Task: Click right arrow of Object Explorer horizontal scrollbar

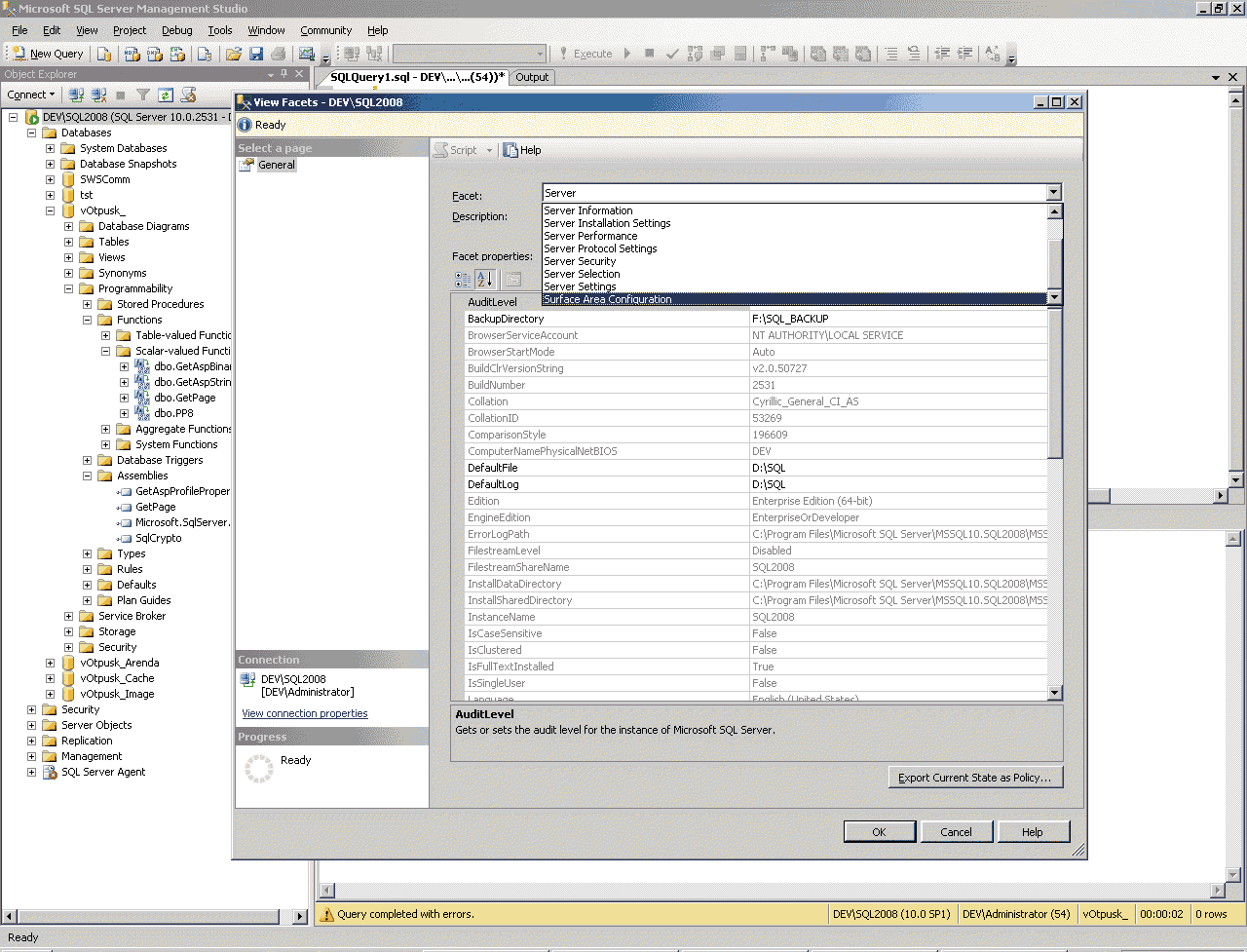Action: (300, 916)
